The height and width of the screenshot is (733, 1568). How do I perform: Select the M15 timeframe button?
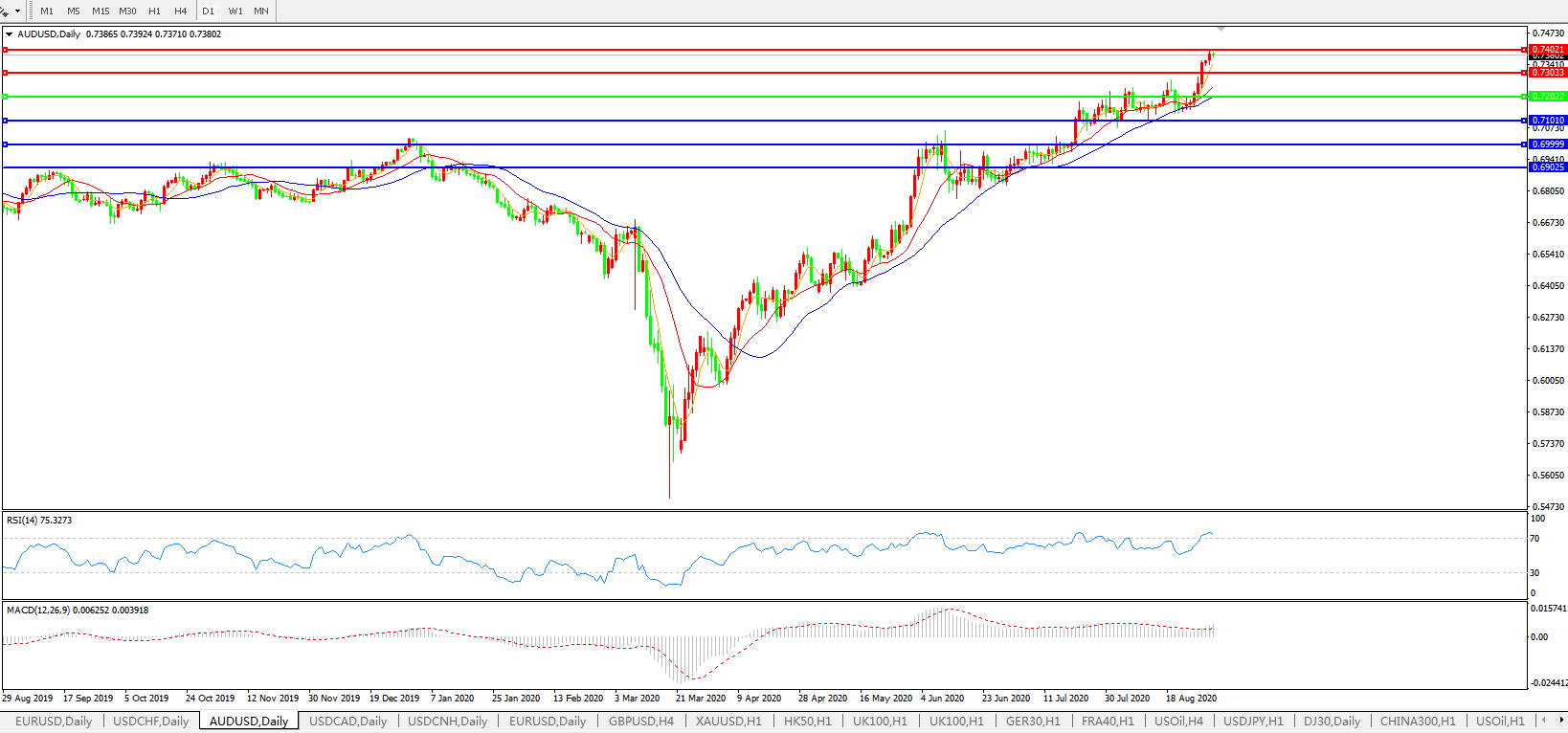pos(101,11)
